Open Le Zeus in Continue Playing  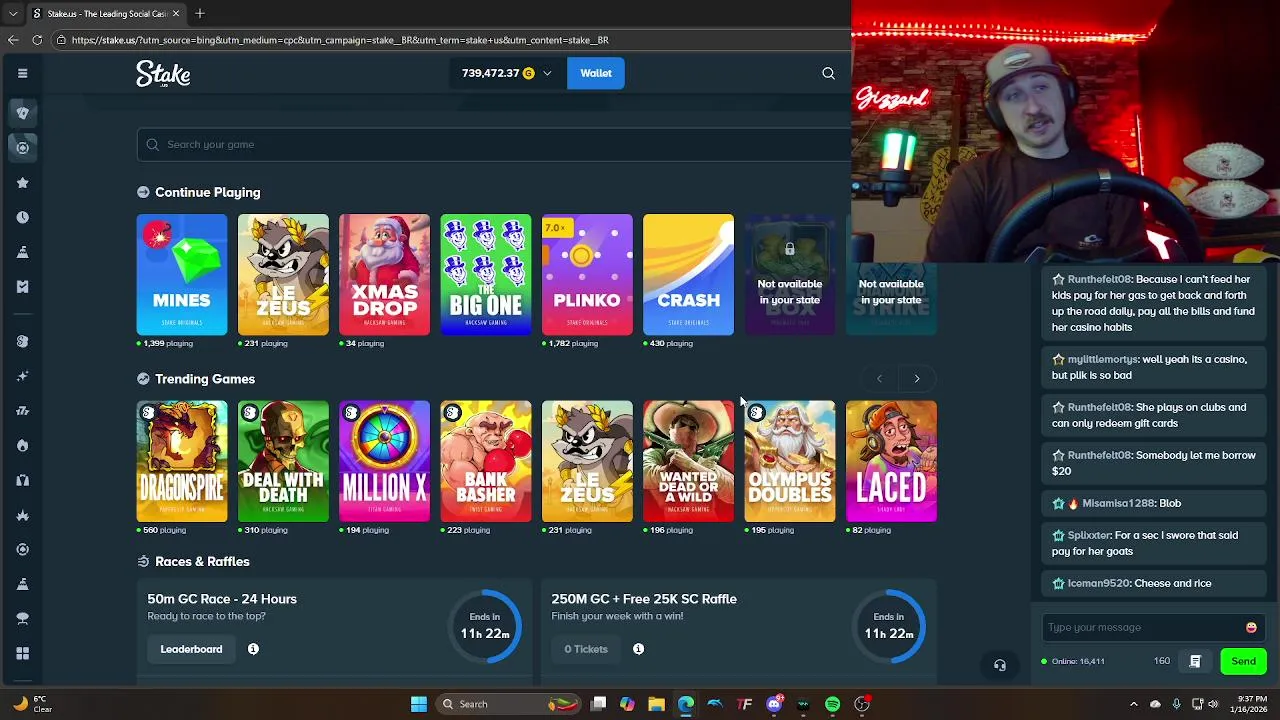(x=283, y=274)
